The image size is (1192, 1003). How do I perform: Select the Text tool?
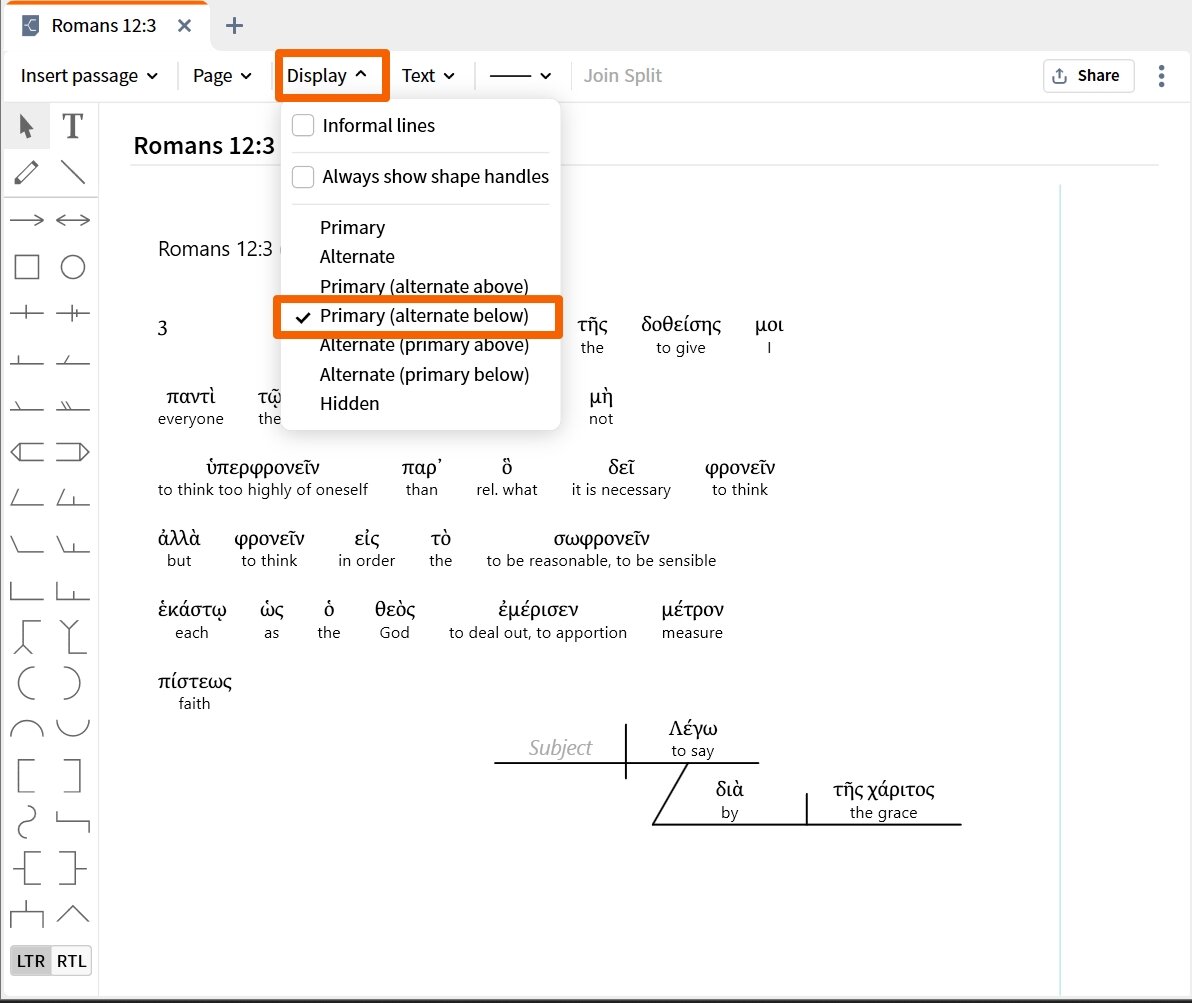tap(72, 126)
